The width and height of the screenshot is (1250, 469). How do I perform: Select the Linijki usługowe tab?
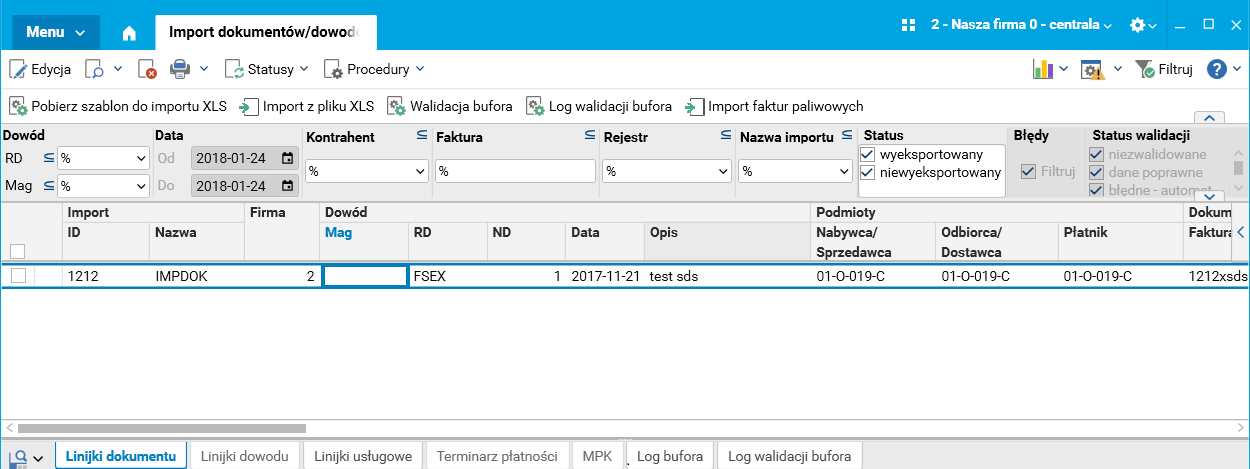click(363, 456)
